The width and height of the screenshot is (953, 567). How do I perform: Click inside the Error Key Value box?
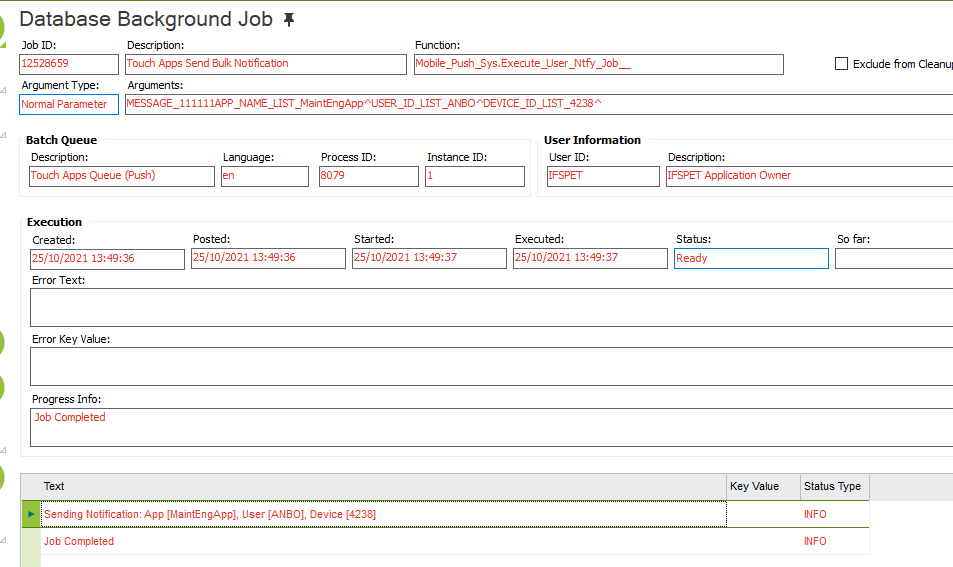pos(491,366)
